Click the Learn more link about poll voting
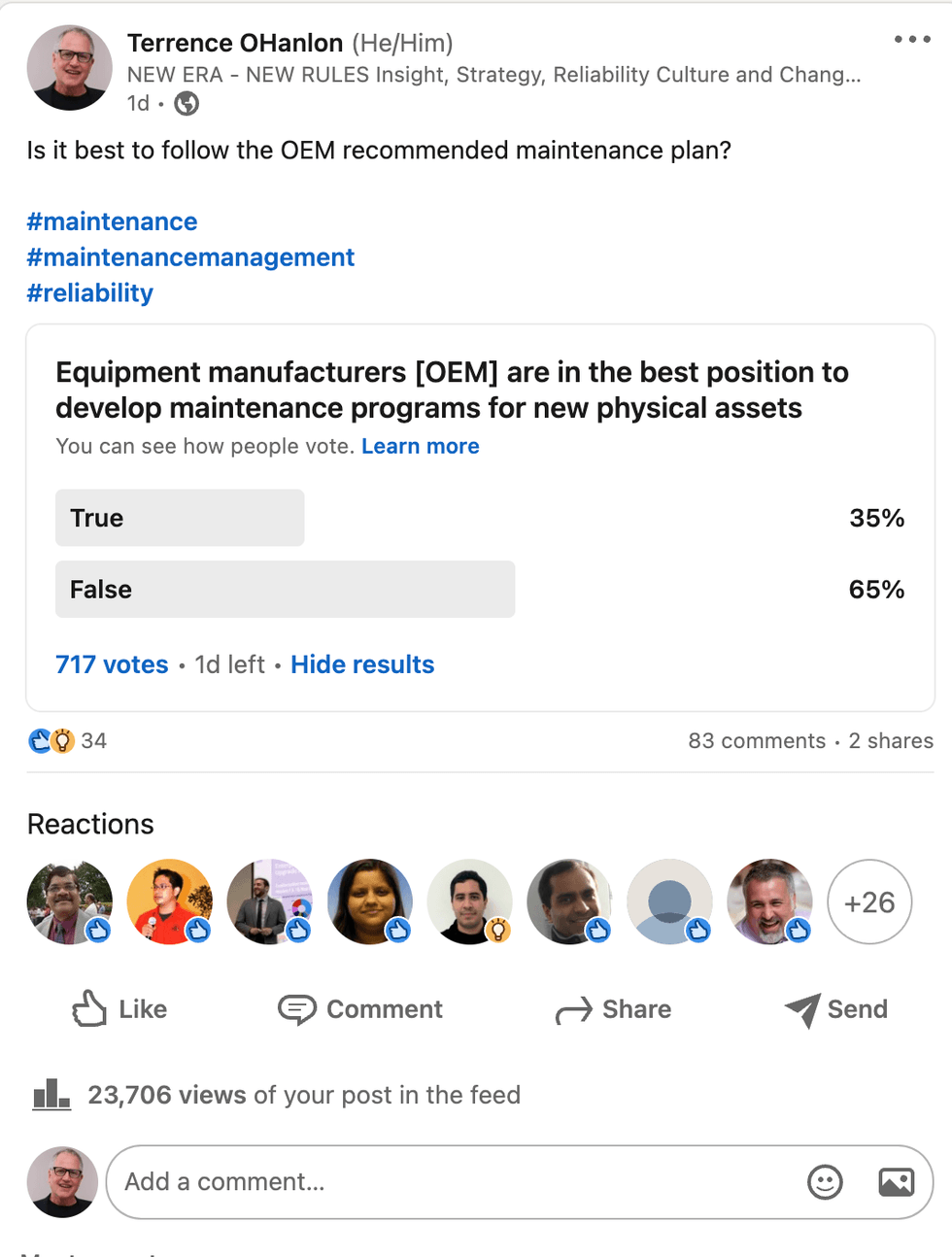The height and width of the screenshot is (1257, 952). click(x=420, y=446)
